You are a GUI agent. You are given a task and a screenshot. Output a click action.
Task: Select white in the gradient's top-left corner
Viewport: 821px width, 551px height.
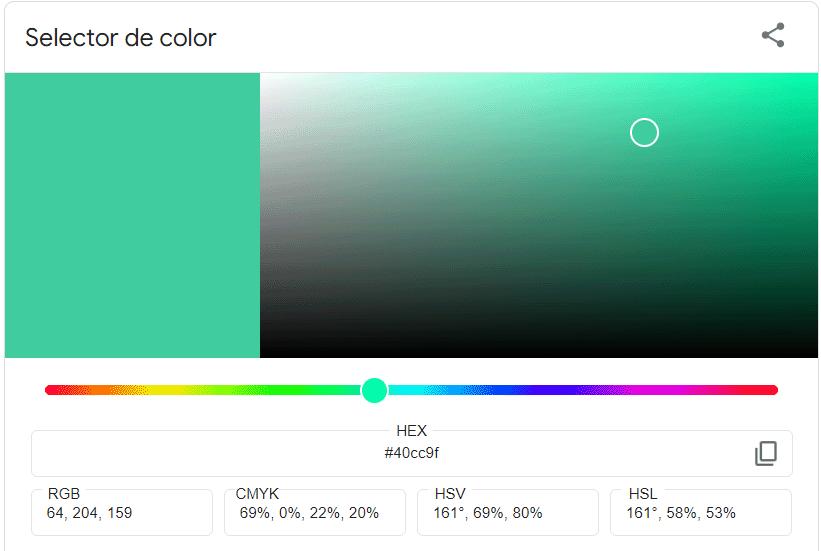[263, 76]
